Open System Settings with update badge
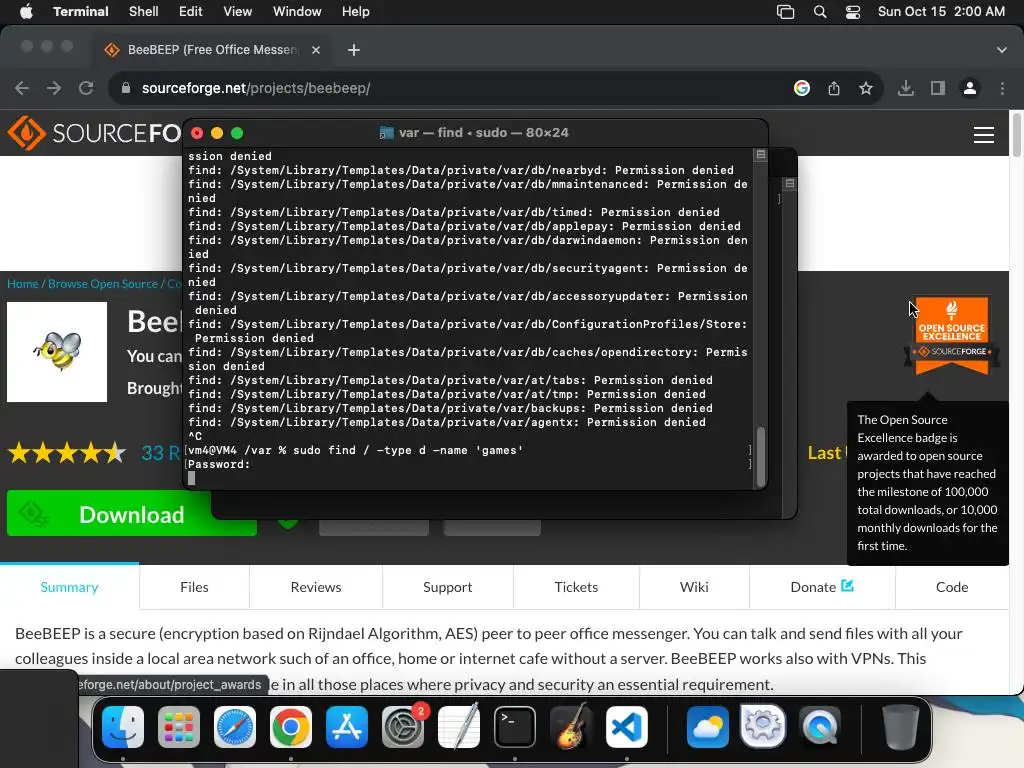Image resolution: width=1024 pixels, height=768 pixels. (403, 727)
